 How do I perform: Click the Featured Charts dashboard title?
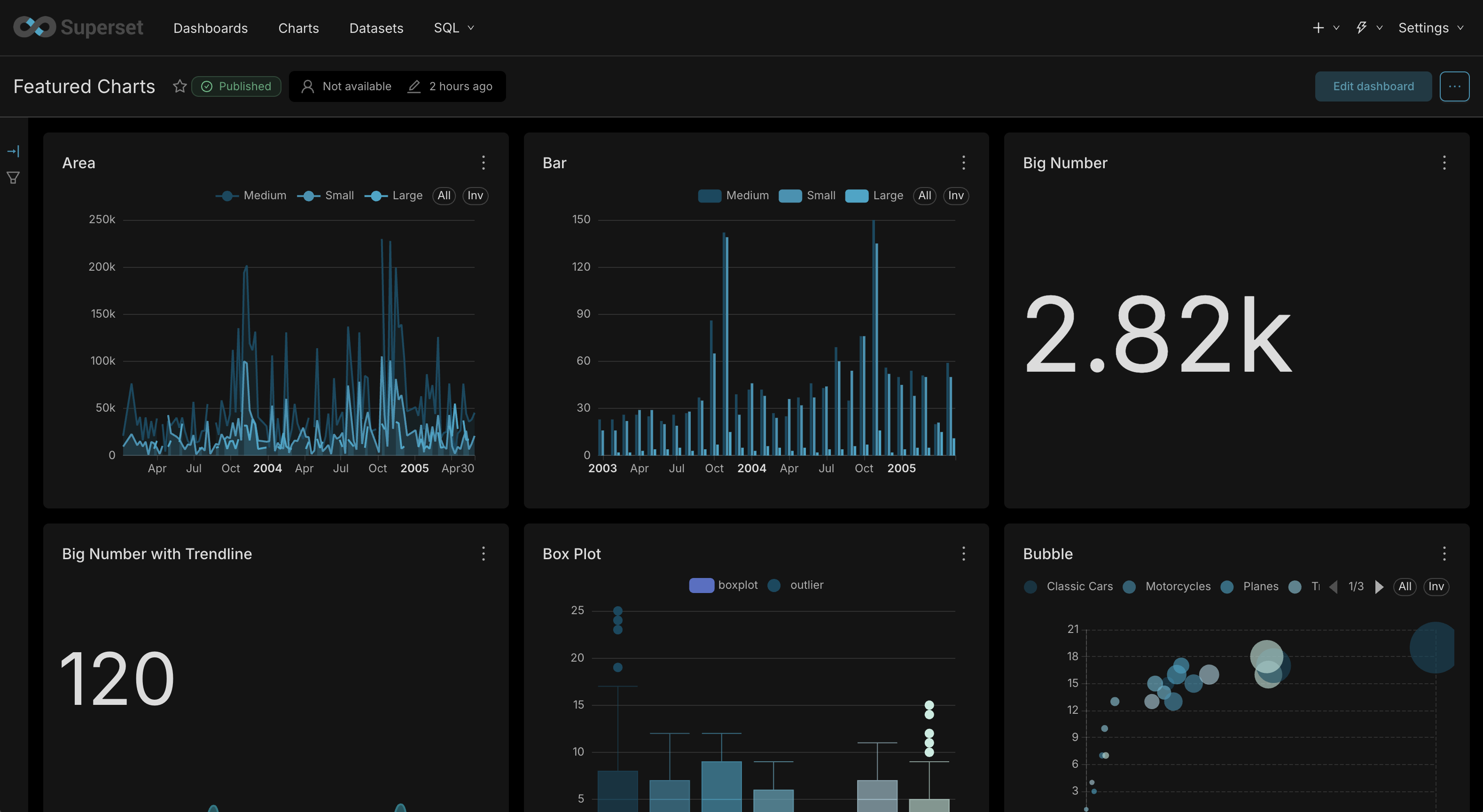click(84, 86)
